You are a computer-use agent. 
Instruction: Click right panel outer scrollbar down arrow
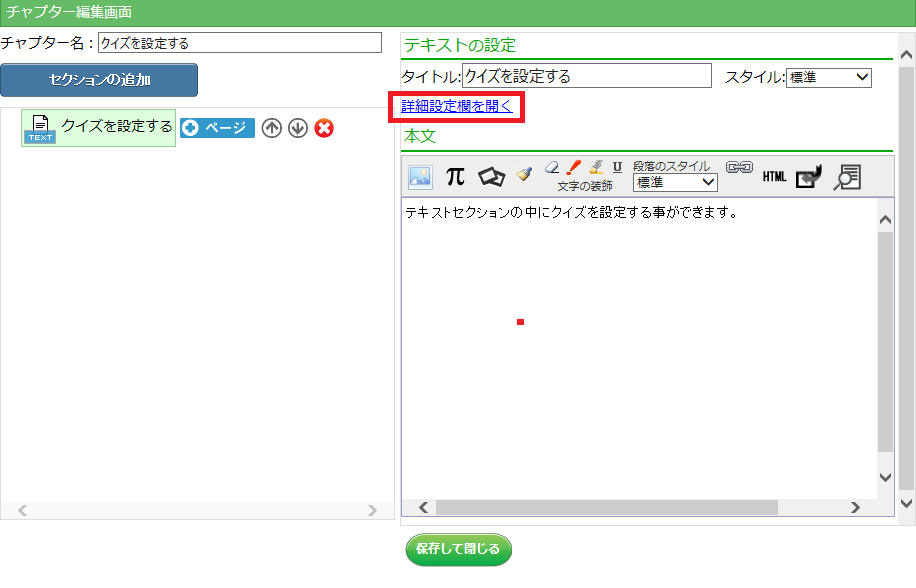coord(906,503)
